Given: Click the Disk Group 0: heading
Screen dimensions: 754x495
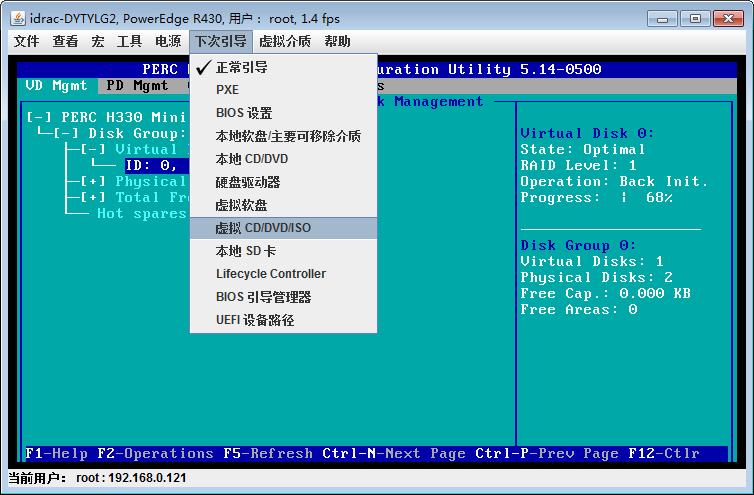Looking at the screenshot, I should coord(578,245).
